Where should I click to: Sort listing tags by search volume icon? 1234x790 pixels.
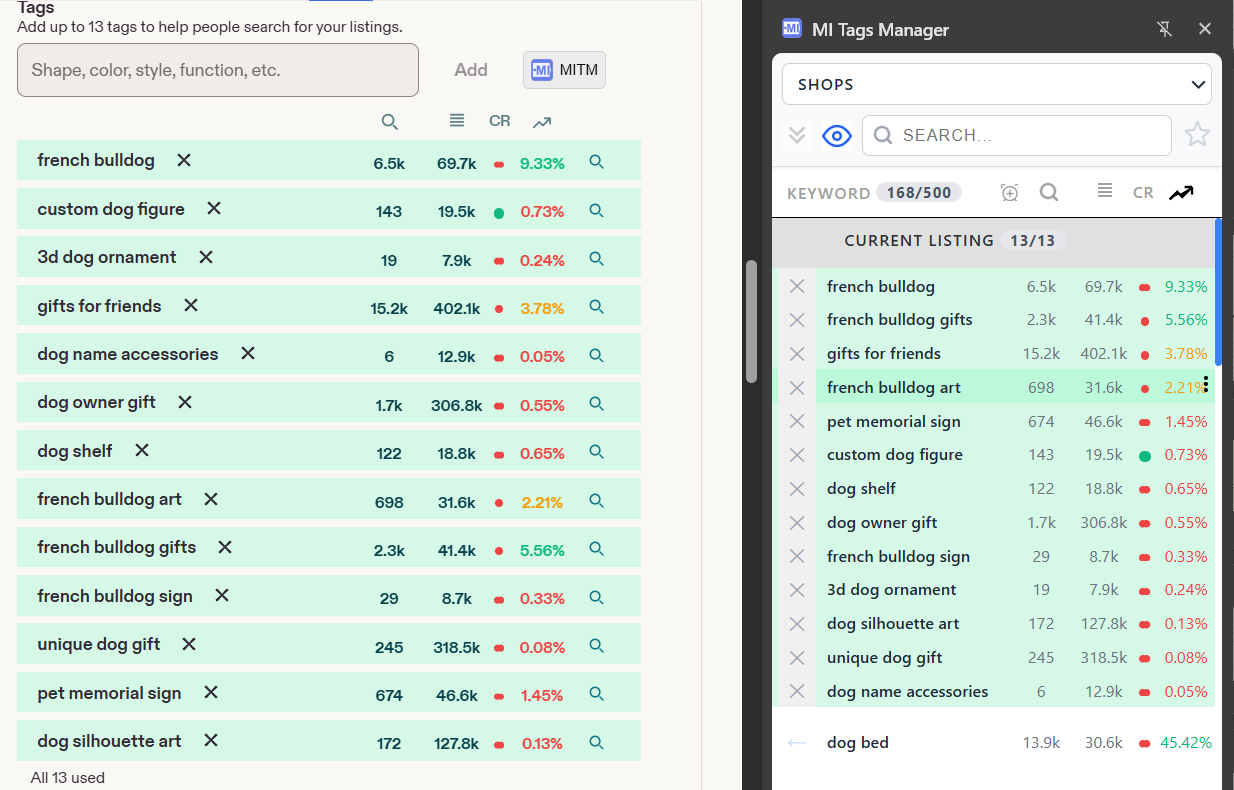(390, 122)
